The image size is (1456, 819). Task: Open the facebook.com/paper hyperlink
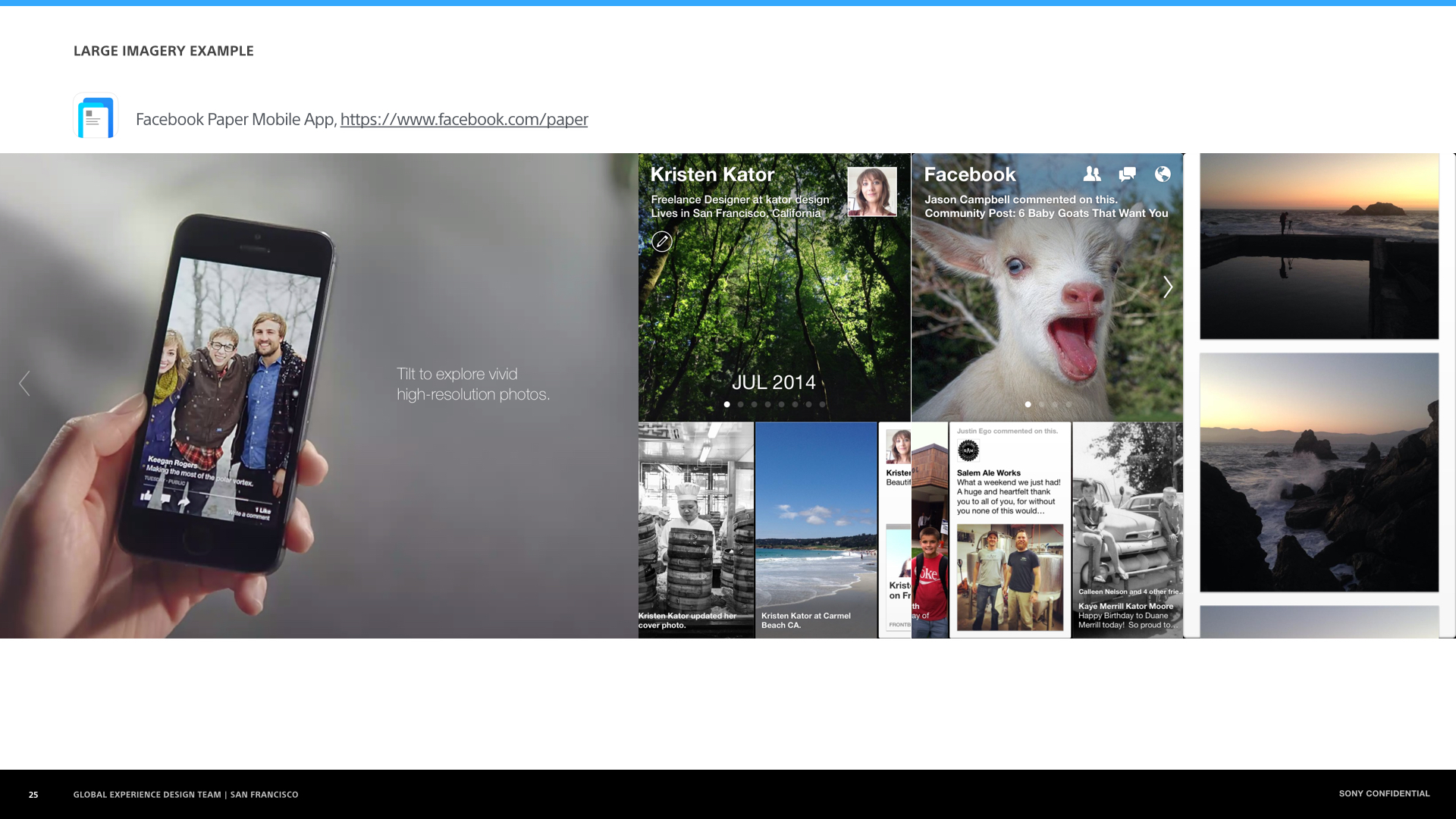463,119
